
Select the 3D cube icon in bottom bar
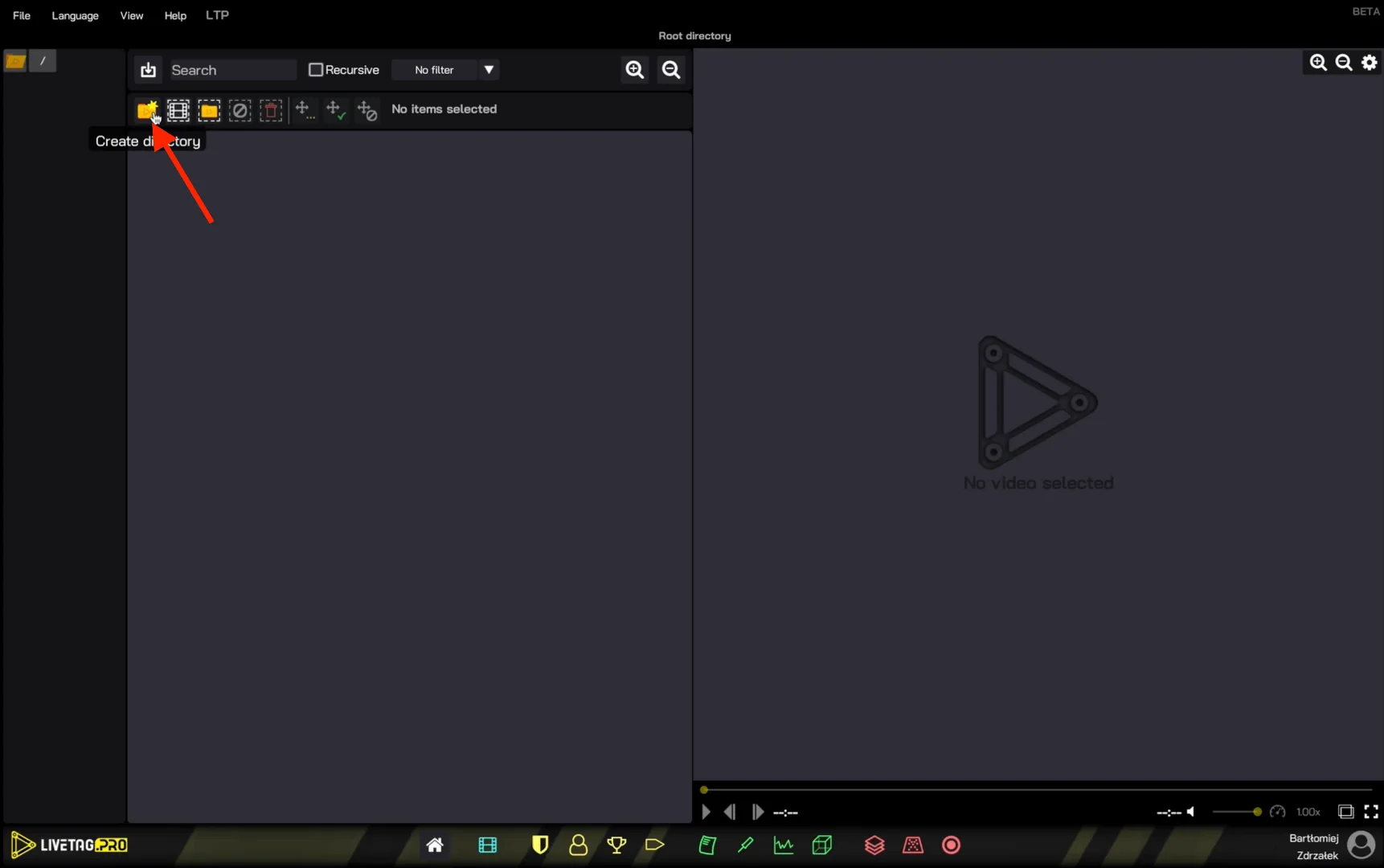(x=821, y=845)
